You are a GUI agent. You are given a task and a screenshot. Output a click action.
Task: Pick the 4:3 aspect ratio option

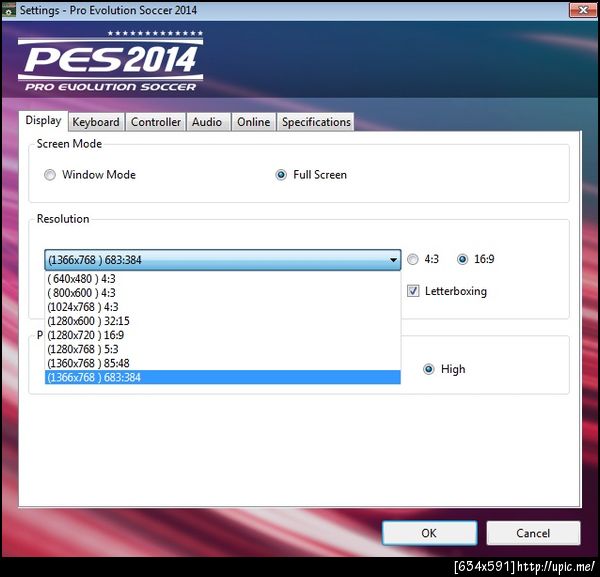412,259
